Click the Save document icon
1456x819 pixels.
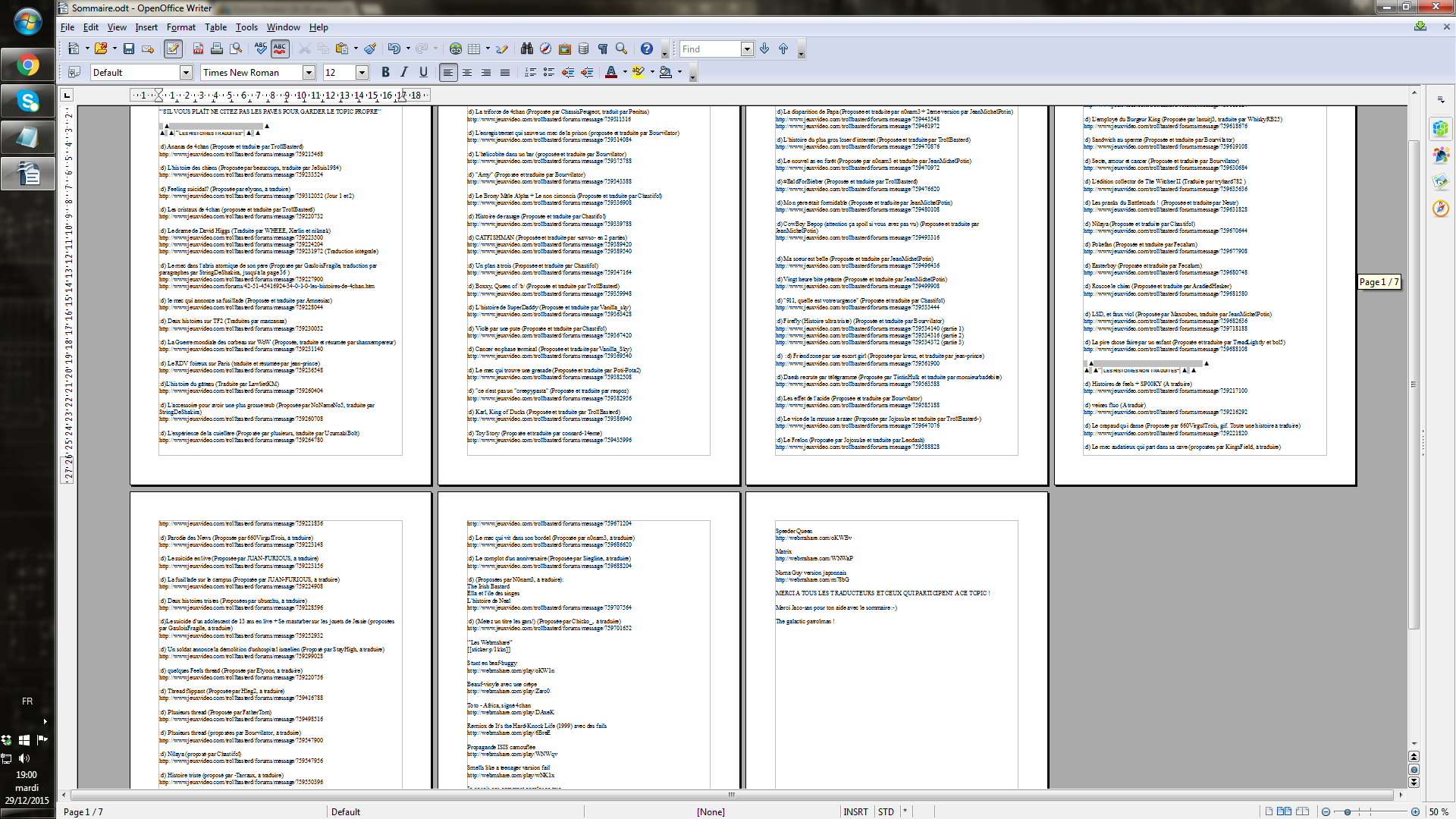[129, 49]
